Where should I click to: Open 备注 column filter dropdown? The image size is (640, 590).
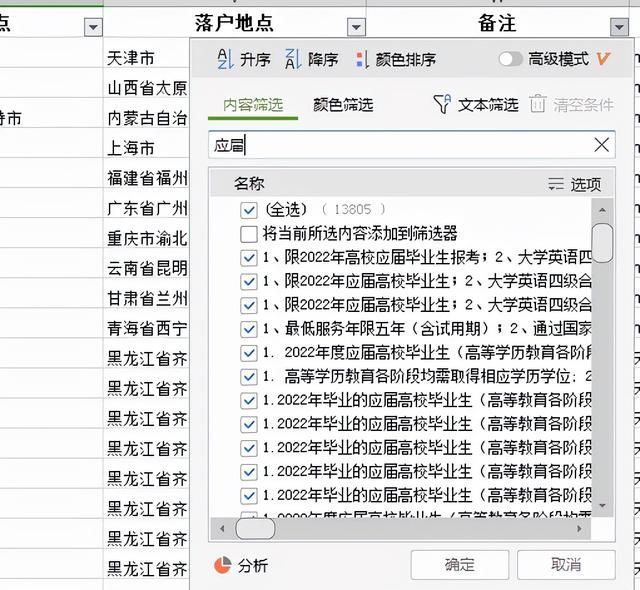619,27
